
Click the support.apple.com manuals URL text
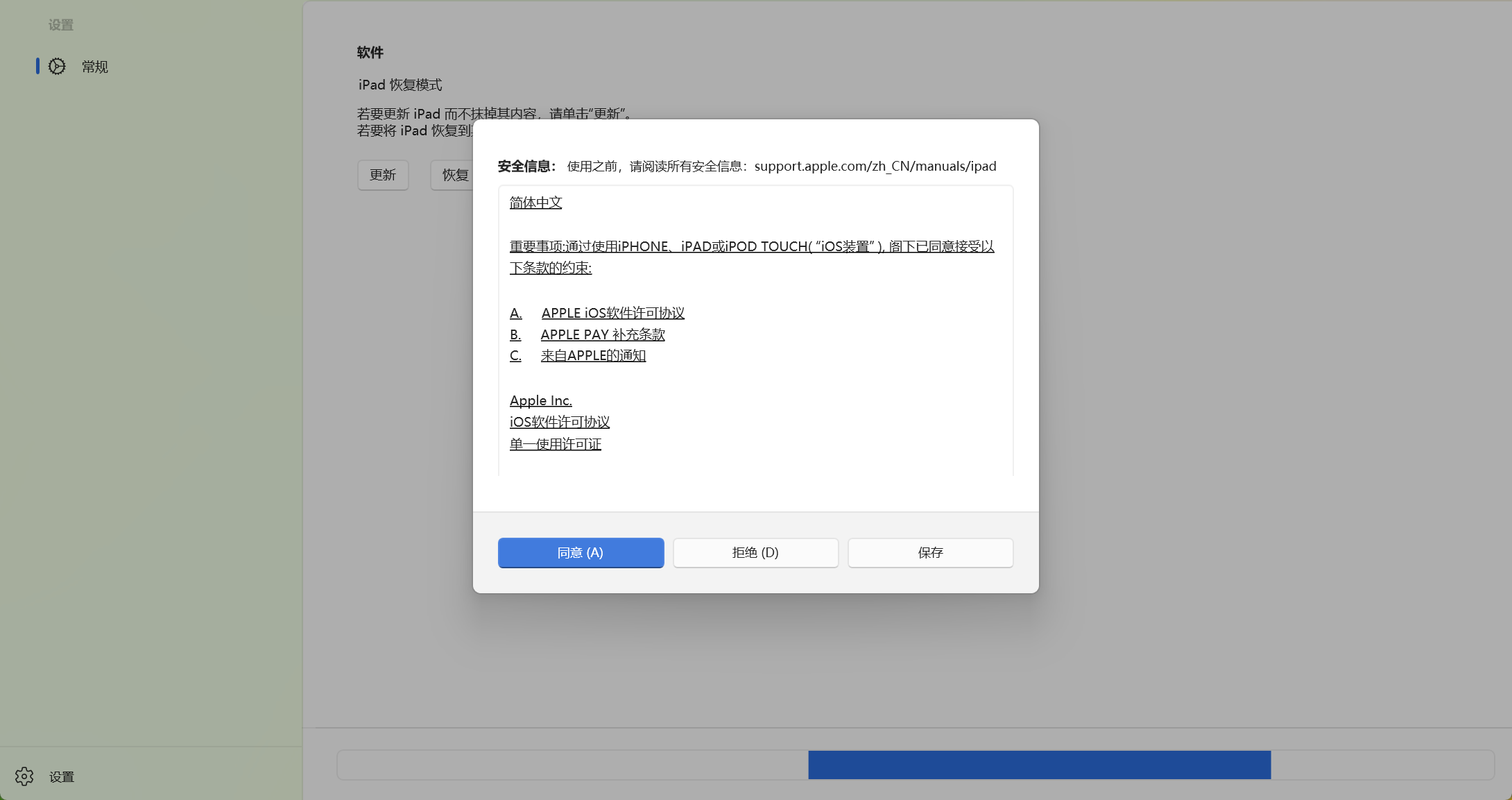click(x=875, y=167)
